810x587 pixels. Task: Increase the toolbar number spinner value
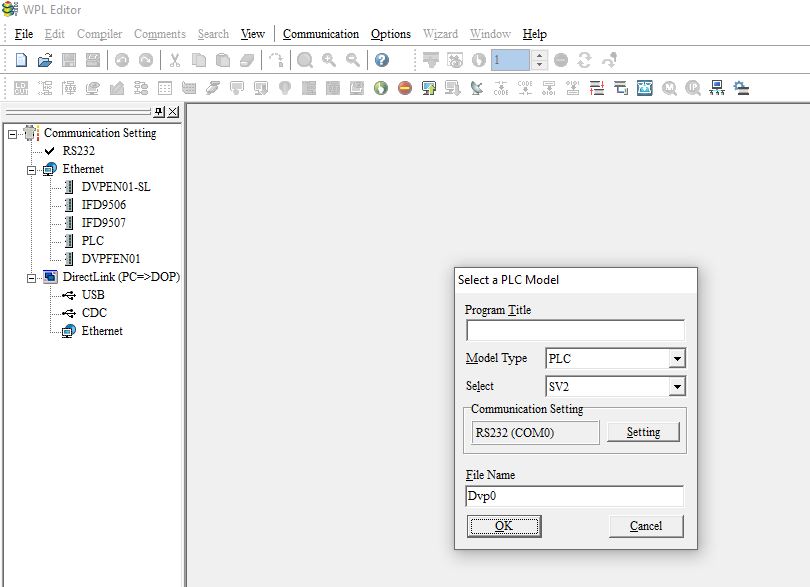coord(539,55)
